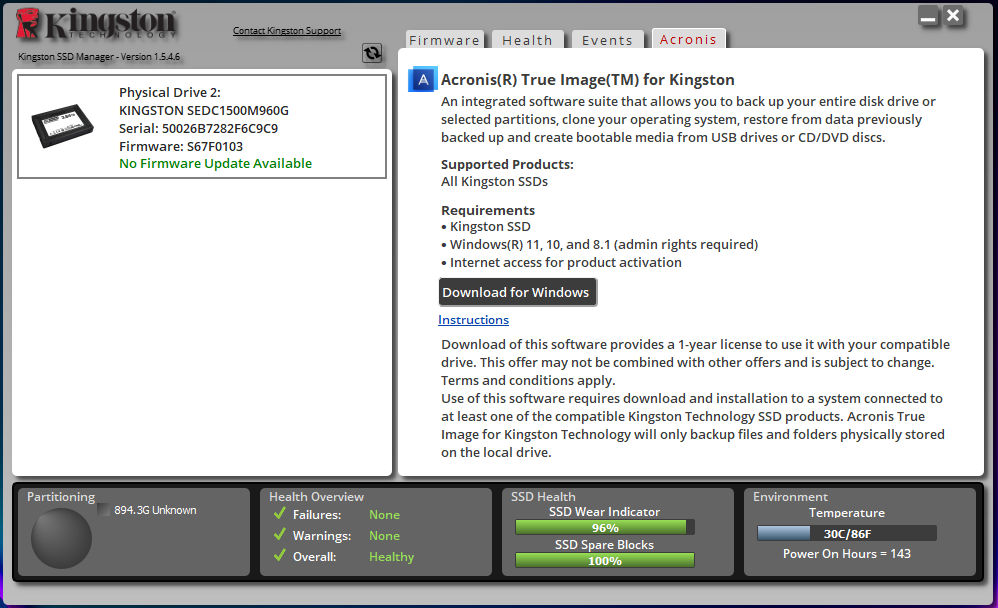Viewport: 998px width, 608px height.
Task: Open the Firmware tab
Action: click(x=444, y=40)
